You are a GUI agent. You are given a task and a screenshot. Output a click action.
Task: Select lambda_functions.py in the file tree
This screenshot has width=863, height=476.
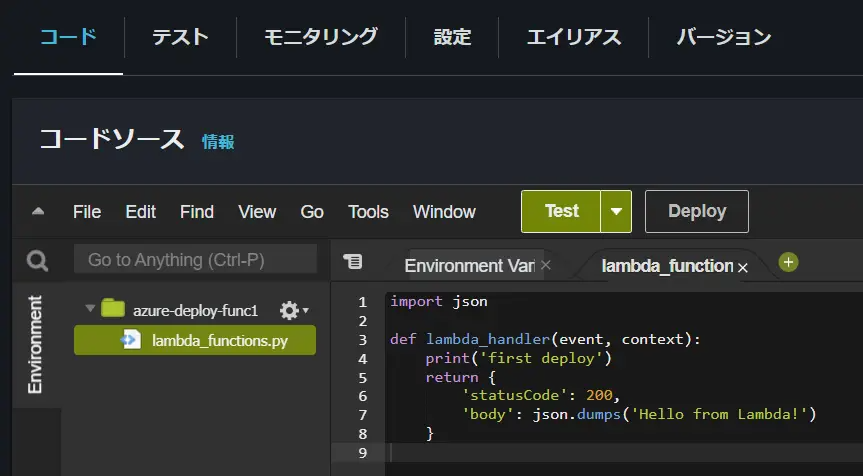click(x=195, y=340)
